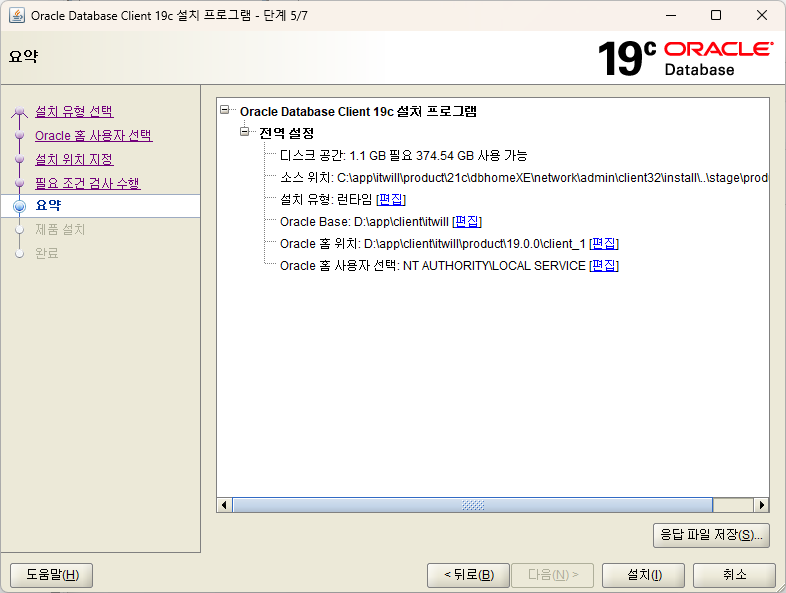Collapse the 전역 설정 tree node
Viewport: 786px width, 593px height.
[x=245, y=132]
